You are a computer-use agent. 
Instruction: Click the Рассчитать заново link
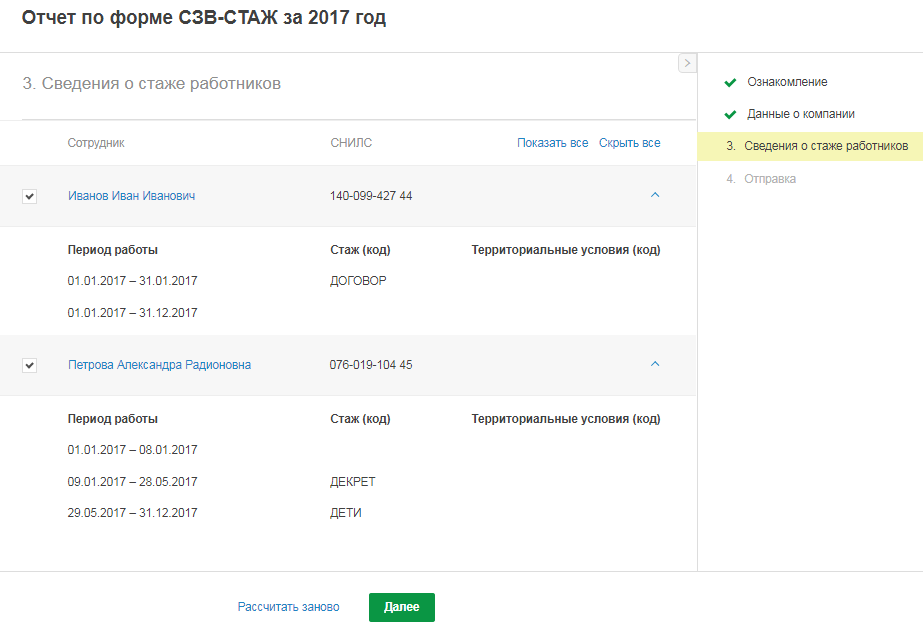pyautogui.click(x=288, y=607)
